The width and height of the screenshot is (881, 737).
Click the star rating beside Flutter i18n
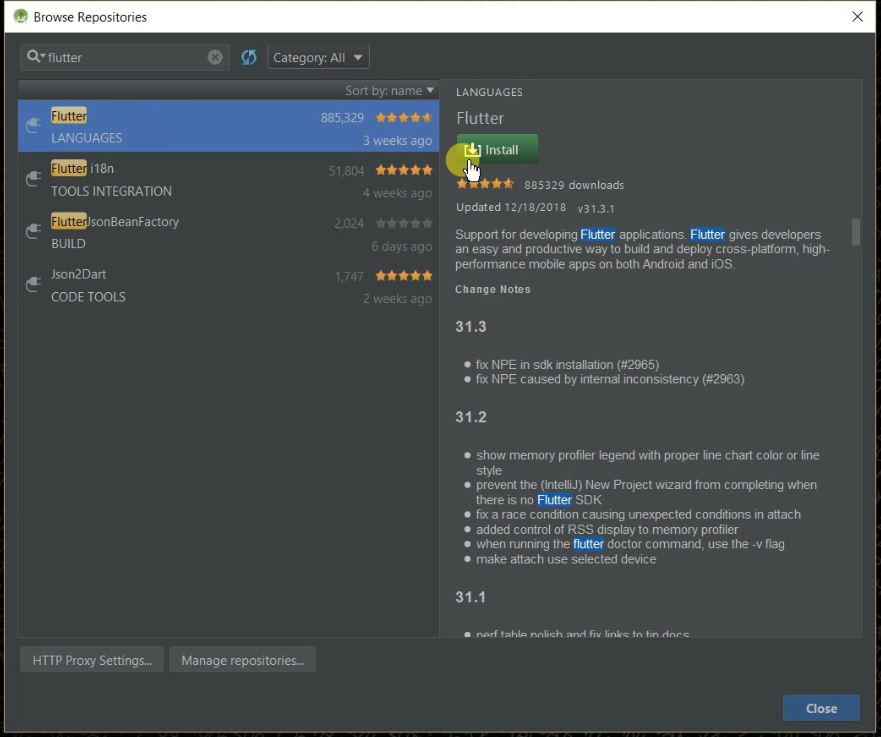(403, 170)
